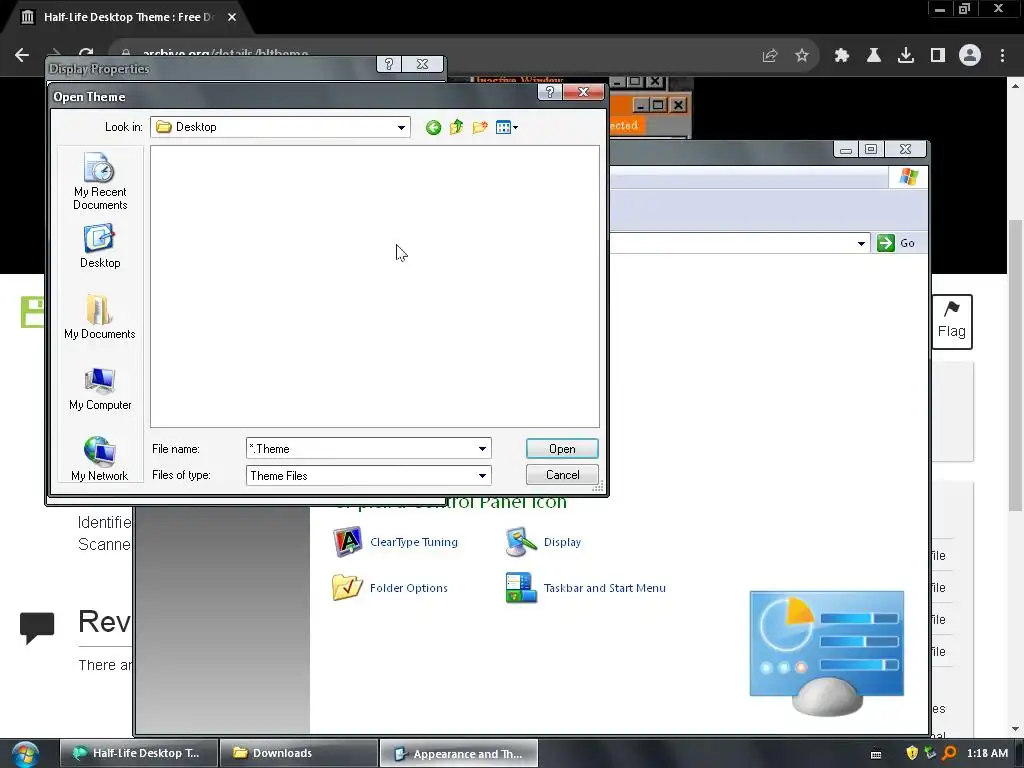The height and width of the screenshot is (768, 1024).
Task: Open Chrome extensions puzzle icon
Action: pyautogui.click(x=842, y=56)
